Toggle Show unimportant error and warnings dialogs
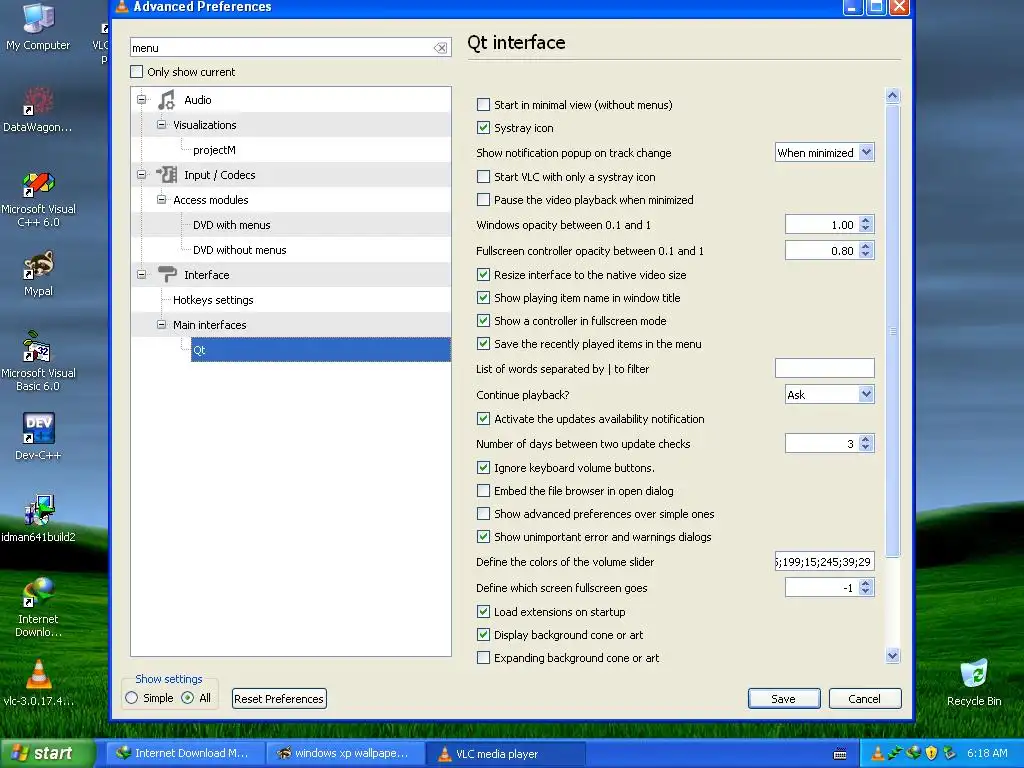This screenshot has width=1024, height=768. pos(483,537)
